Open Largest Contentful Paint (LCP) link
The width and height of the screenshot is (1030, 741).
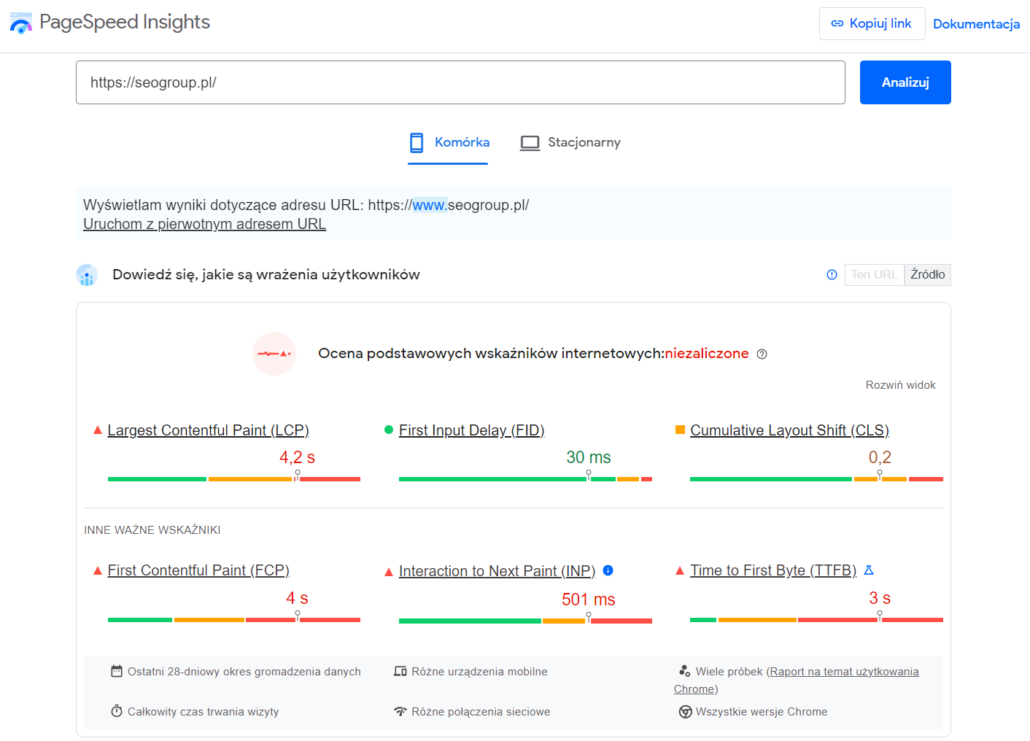(208, 430)
